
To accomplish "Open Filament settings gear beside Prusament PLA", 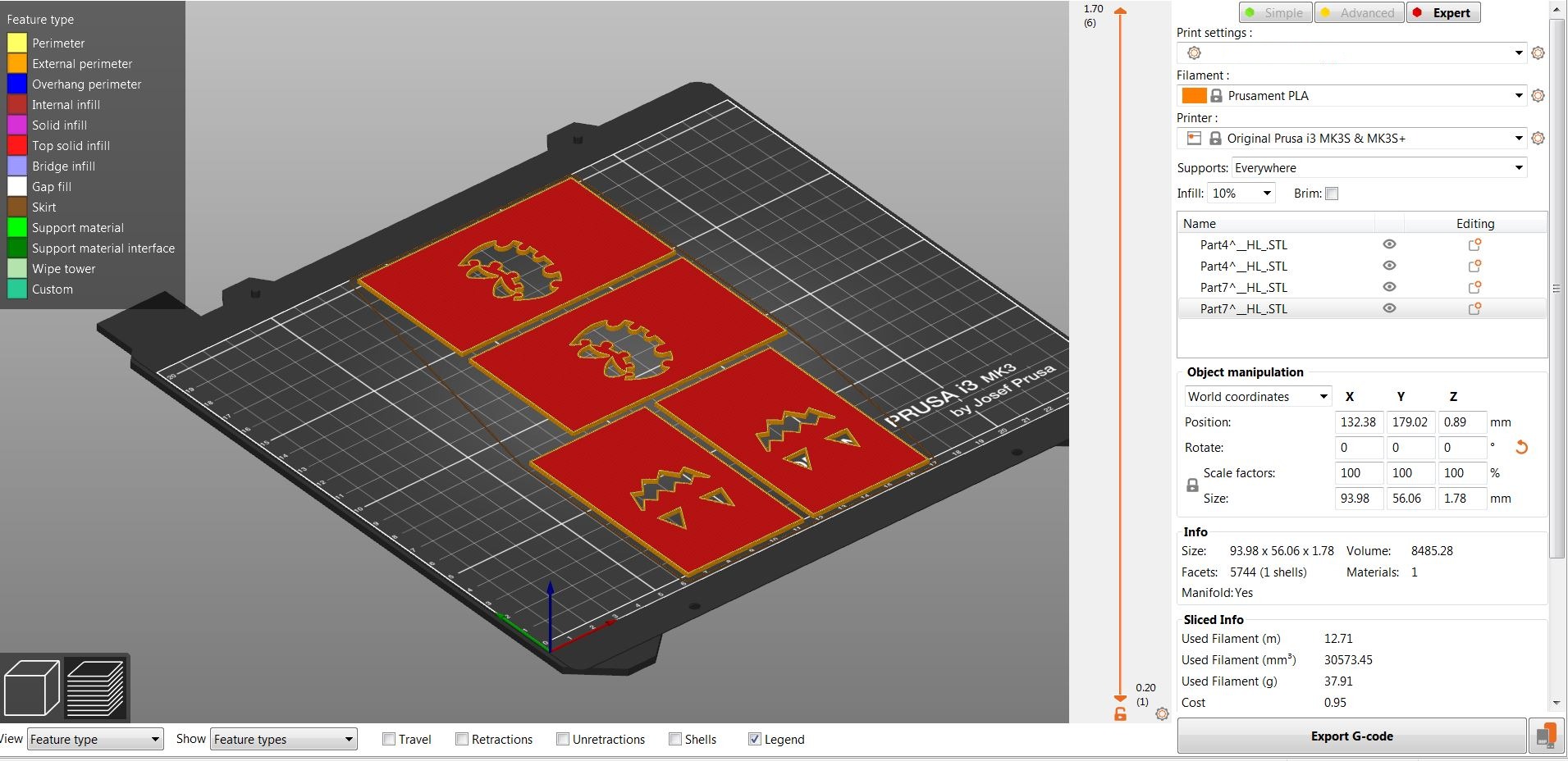I will click(1538, 96).
